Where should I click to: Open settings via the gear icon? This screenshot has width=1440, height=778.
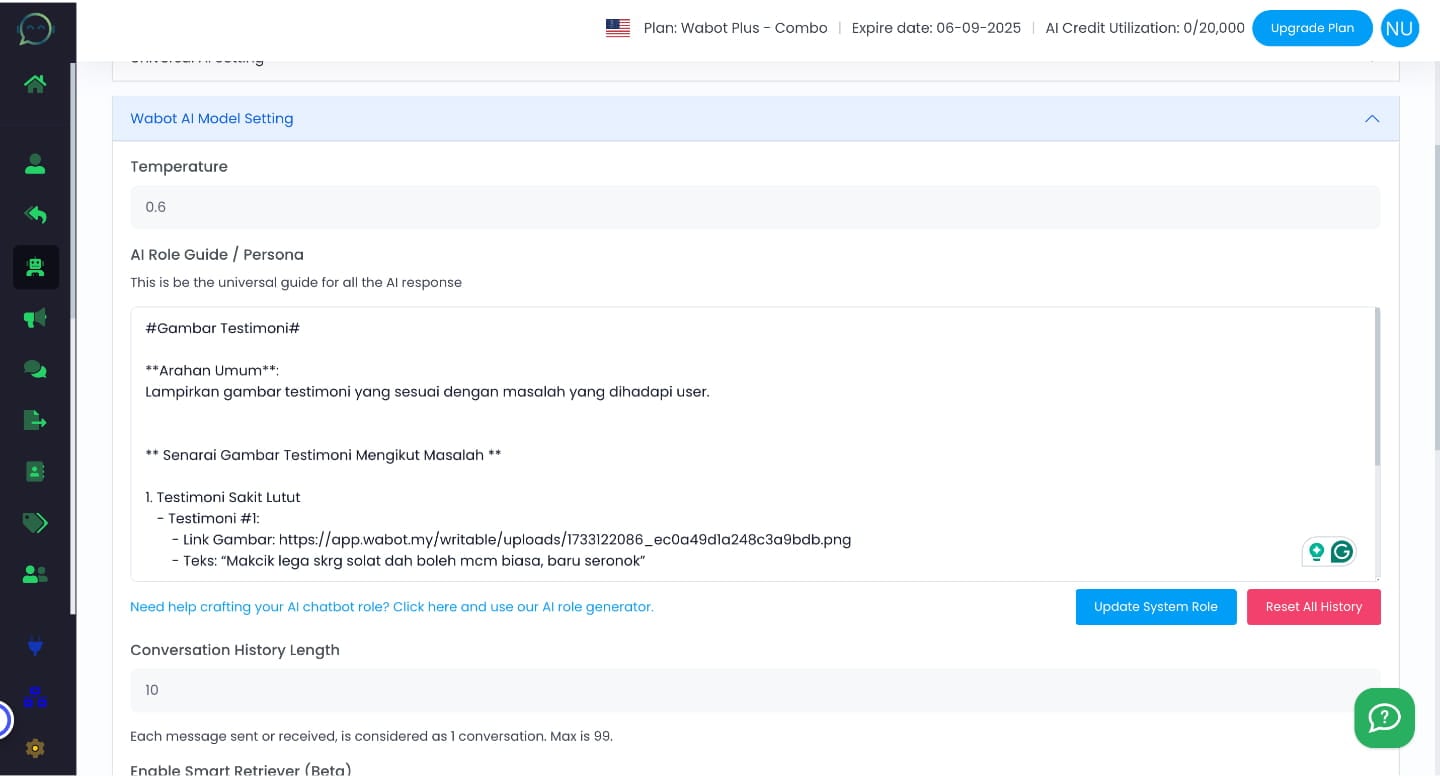pos(35,749)
